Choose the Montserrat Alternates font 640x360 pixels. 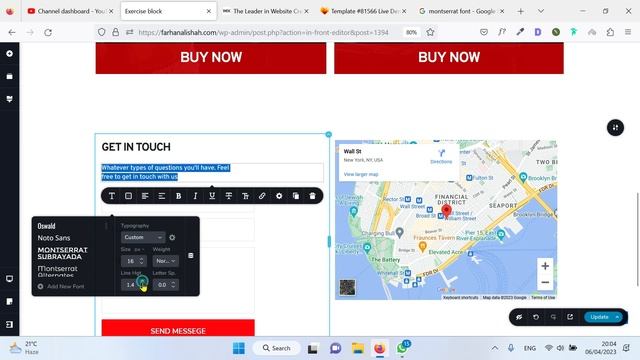pos(58,271)
